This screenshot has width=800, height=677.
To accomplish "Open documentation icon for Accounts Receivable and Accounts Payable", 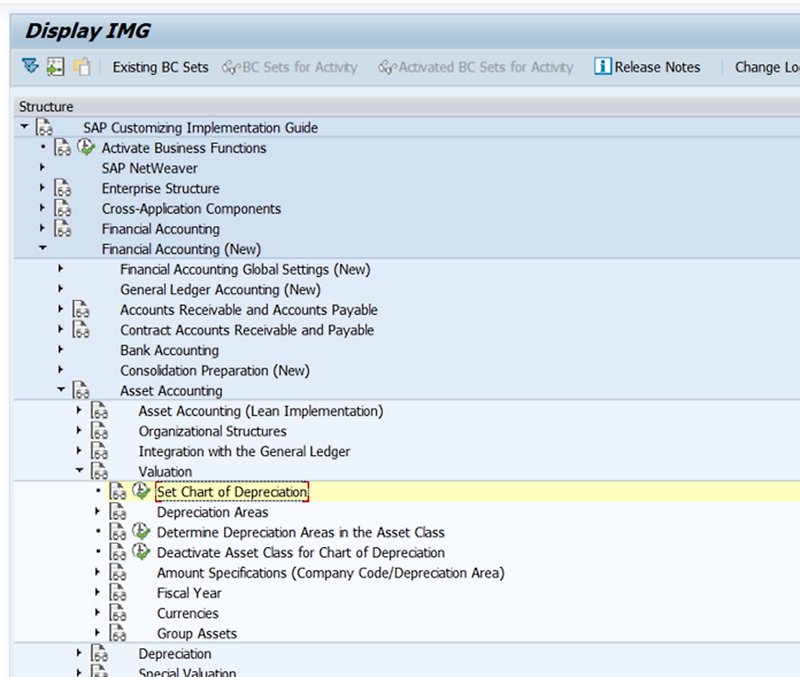I will 81,309.
